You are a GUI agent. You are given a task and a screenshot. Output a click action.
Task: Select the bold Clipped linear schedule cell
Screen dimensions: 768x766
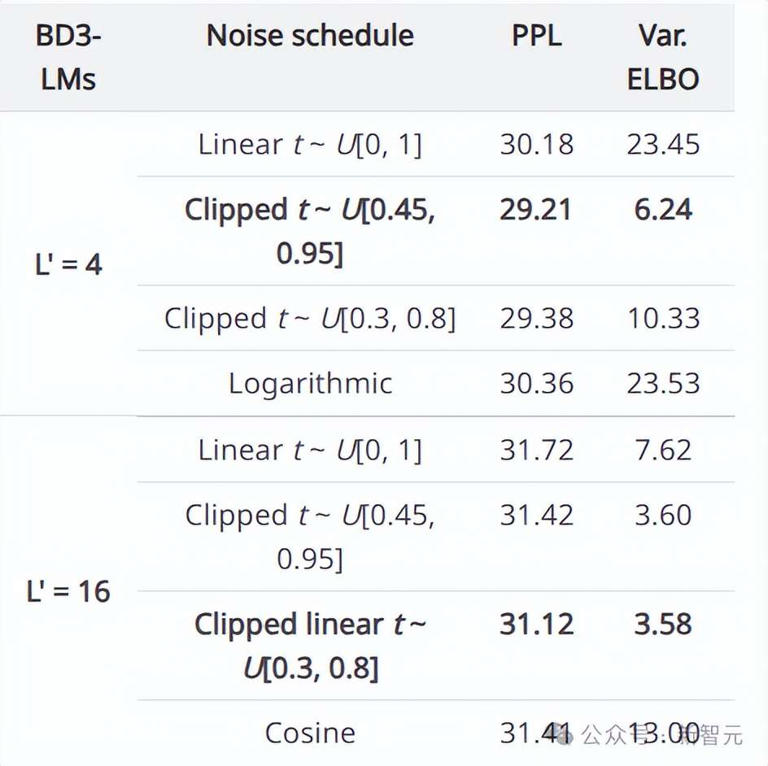[310, 646]
